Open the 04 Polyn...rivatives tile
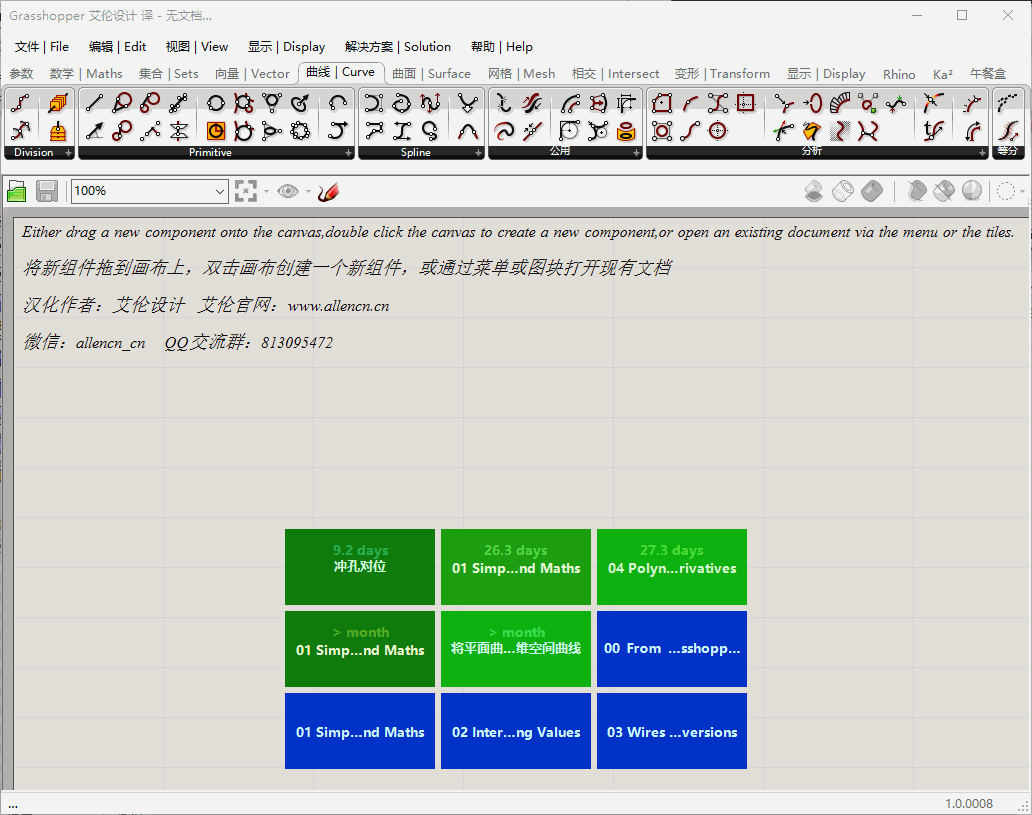This screenshot has height=815, width=1032. coord(672,567)
